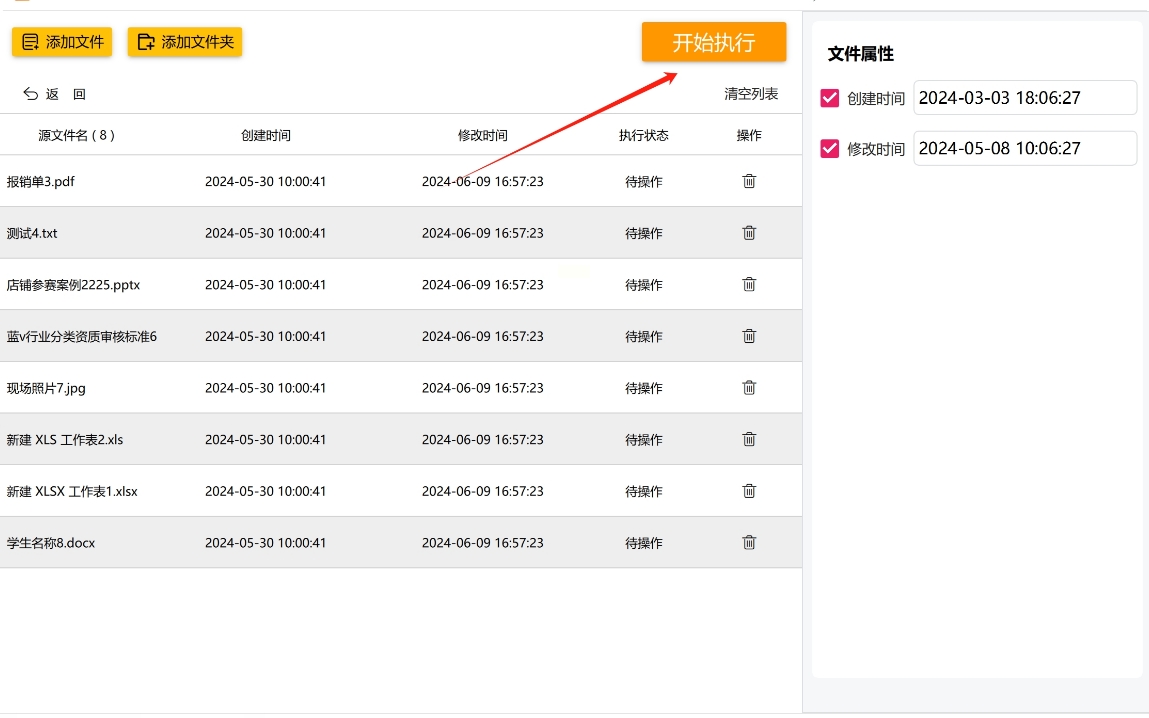The image size is (1149, 718).
Task: Click 待操作 status of 店铺参赛案例2225.pptx
Action: click(643, 285)
